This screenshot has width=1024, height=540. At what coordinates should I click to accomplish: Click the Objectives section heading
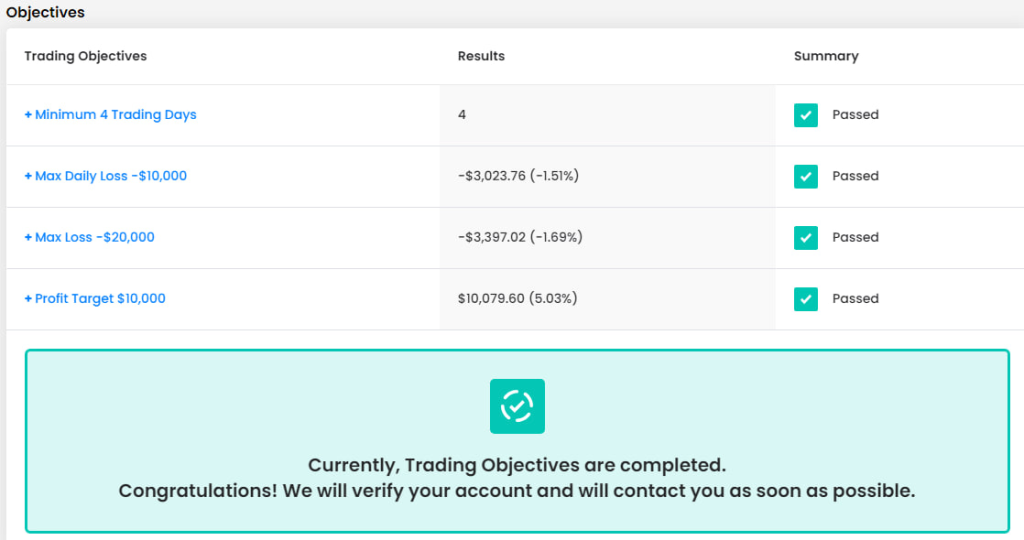pyautogui.click(x=45, y=13)
